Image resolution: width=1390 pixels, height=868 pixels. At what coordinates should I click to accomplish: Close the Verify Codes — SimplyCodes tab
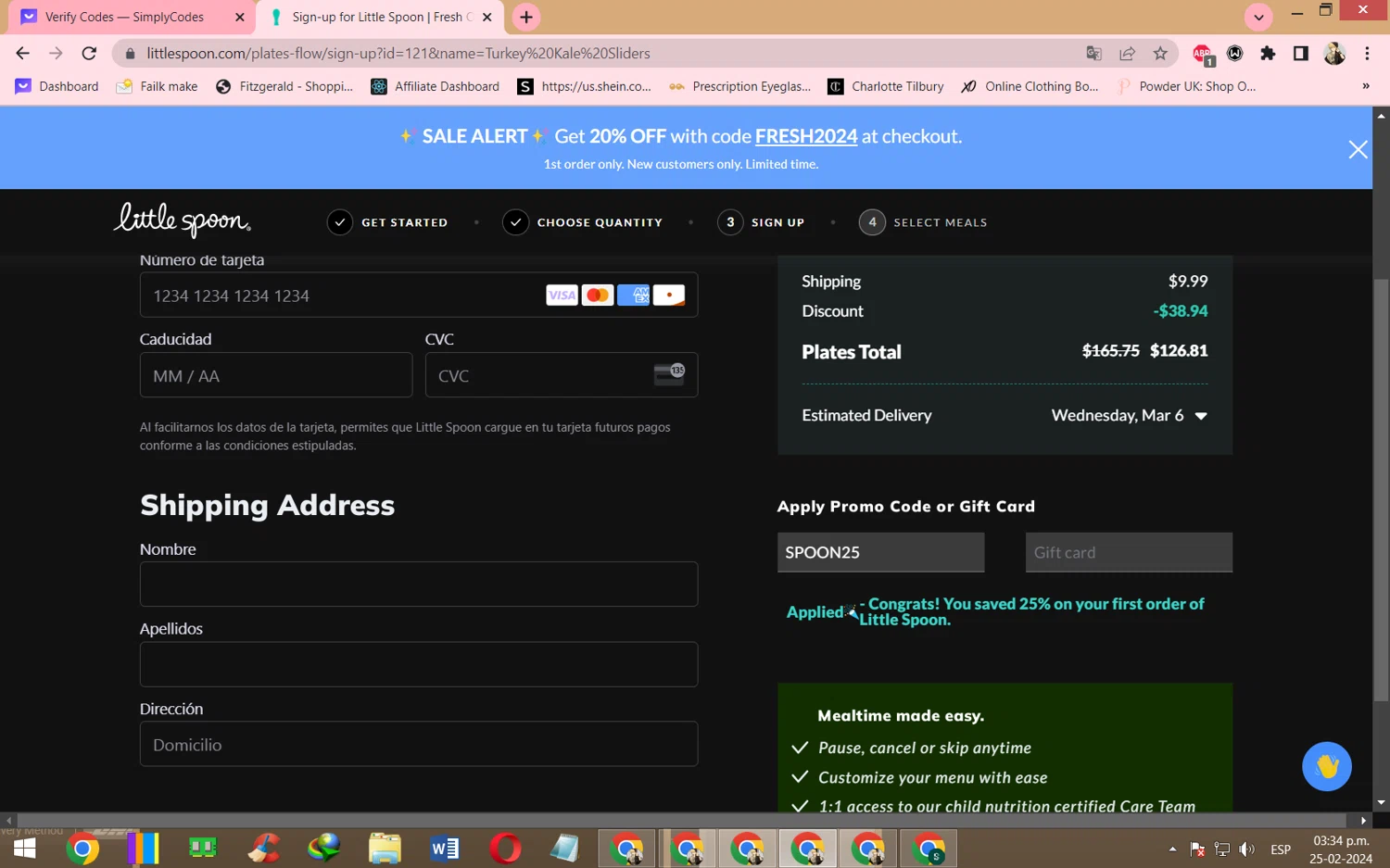[240, 17]
